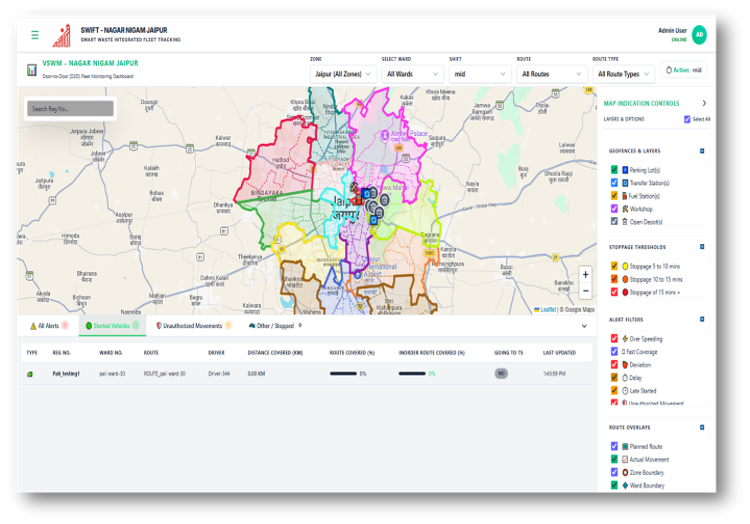Click the Workshop tools icon
The width and height of the screenshot is (750, 524).
point(625,208)
